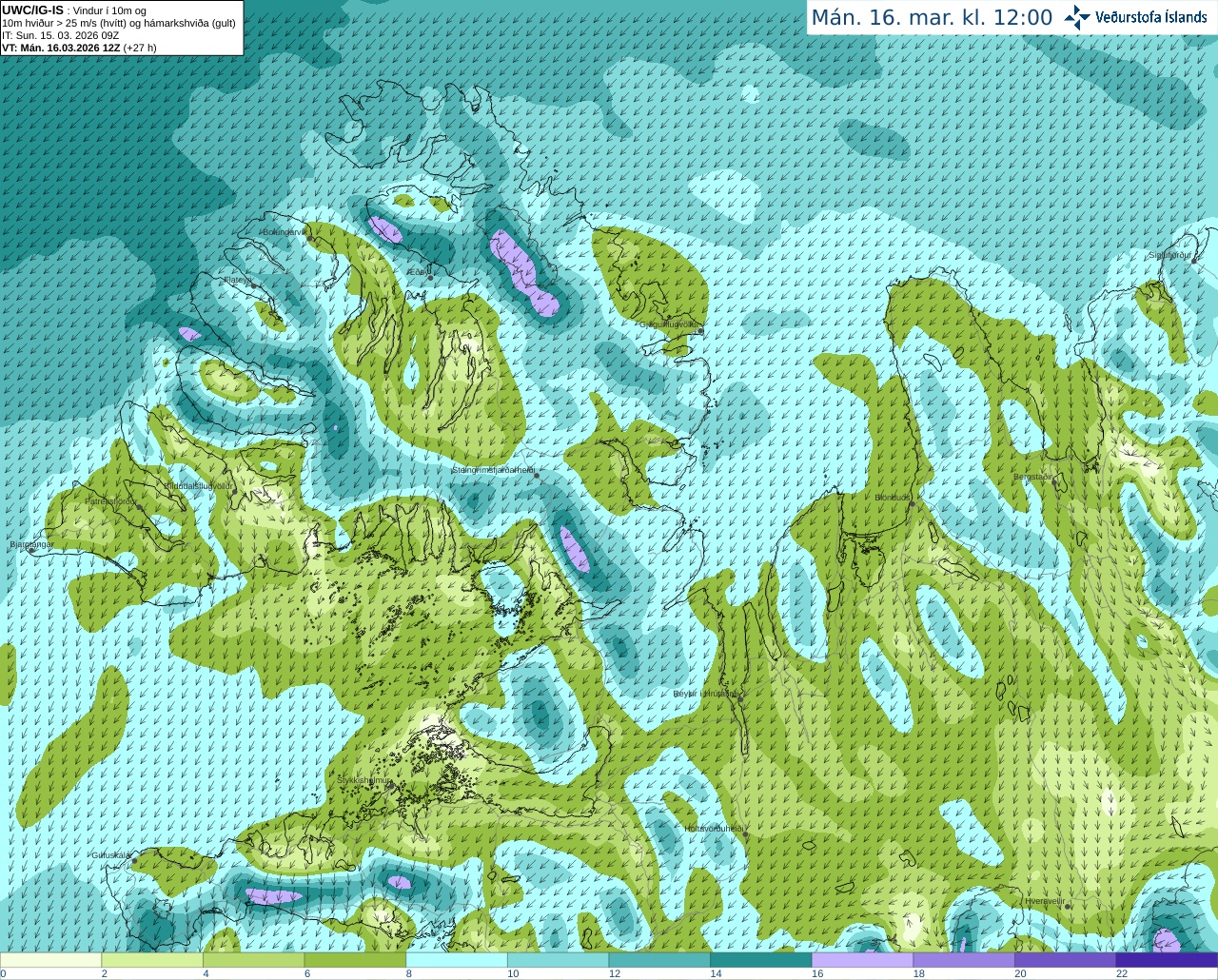Click the Gufuskálar station label
This screenshot has height=980, width=1218.
(x=110, y=855)
